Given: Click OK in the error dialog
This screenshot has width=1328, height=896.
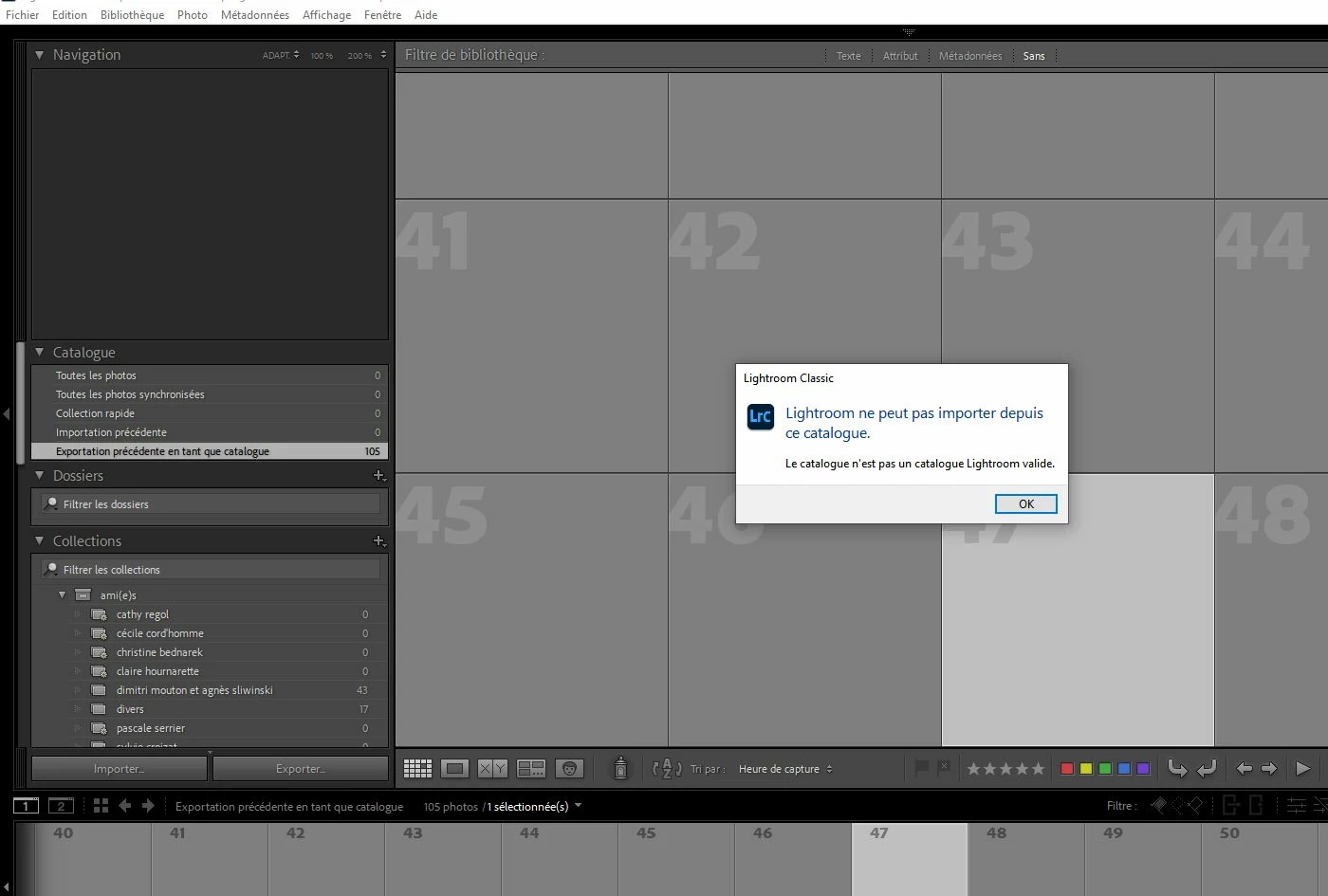Looking at the screenshot, I should [1026, 503].
